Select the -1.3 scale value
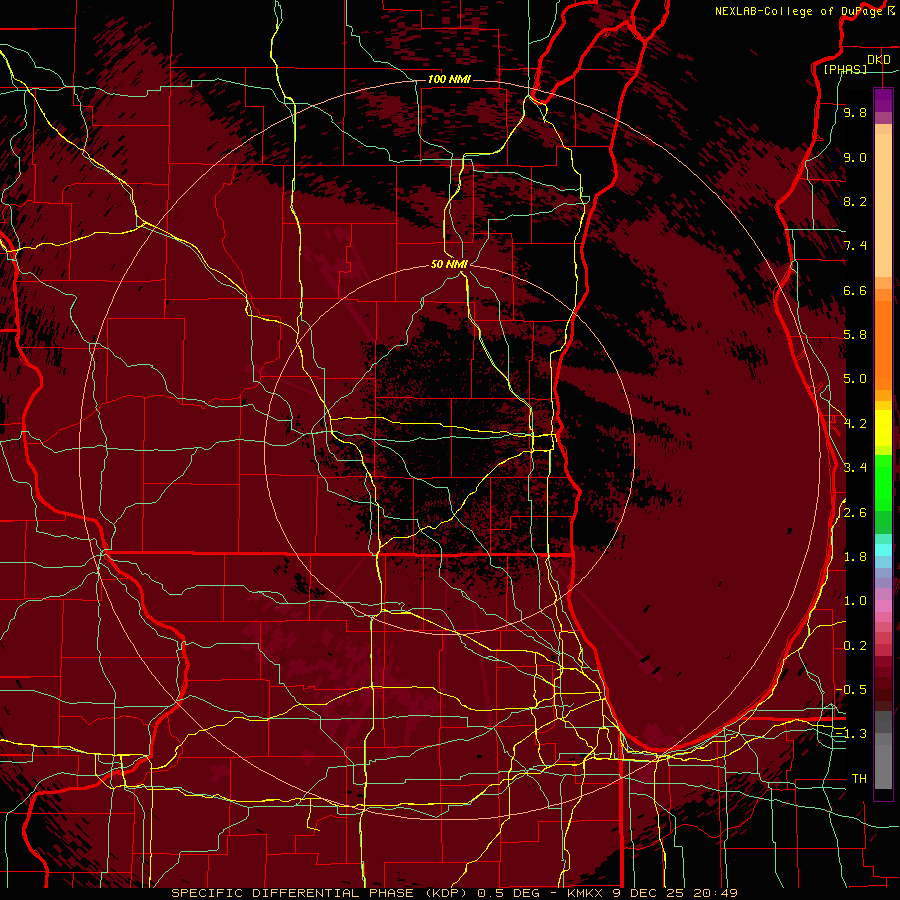Screen dimensions: 900x900 click(x=851, y=734)
